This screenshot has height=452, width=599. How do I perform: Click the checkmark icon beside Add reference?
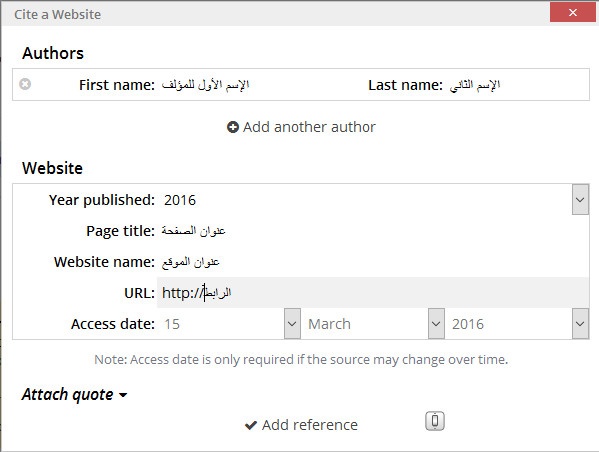(x=251, y=425)
